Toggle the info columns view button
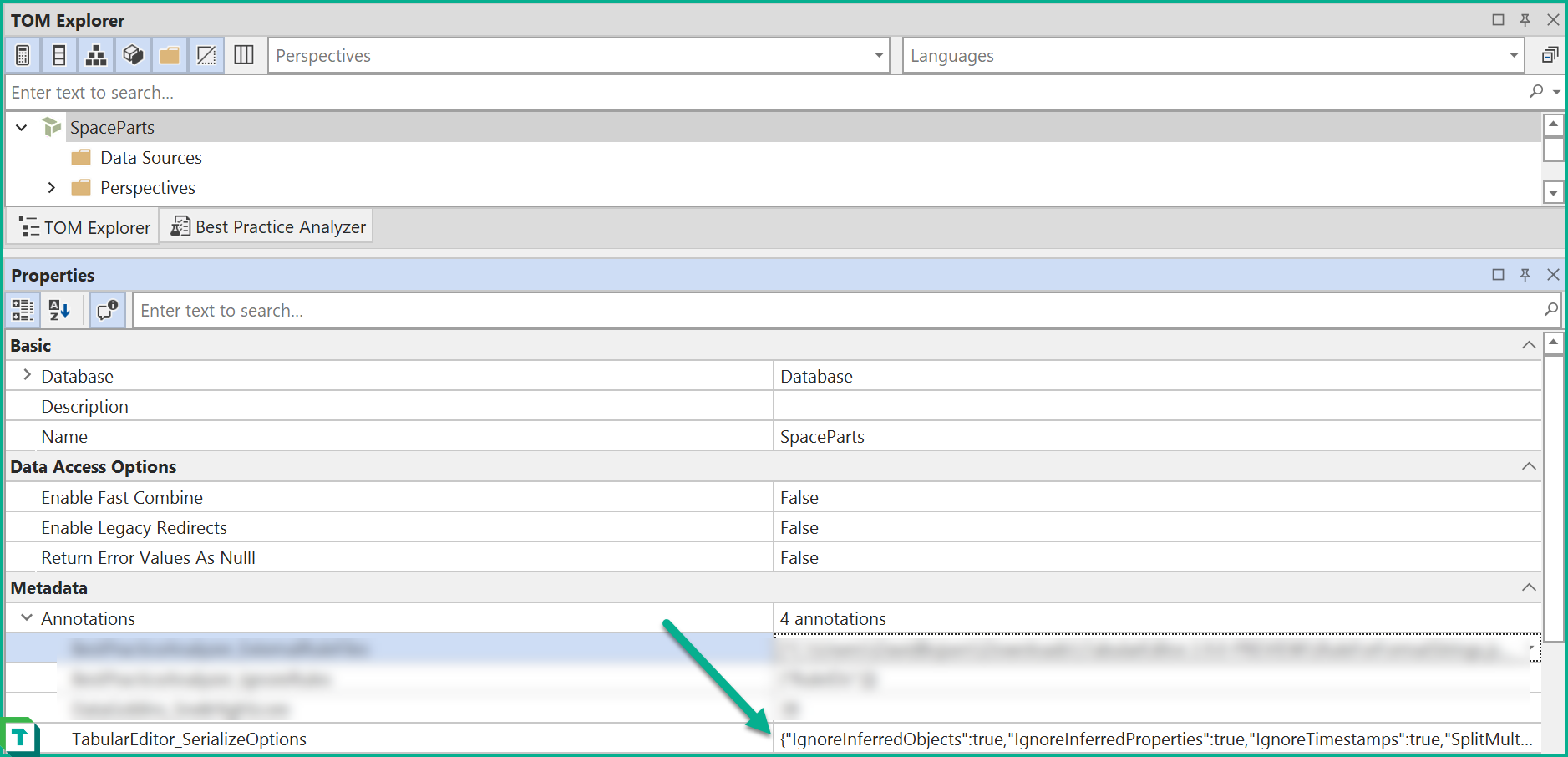1568x757 pixels. [244, 56]
